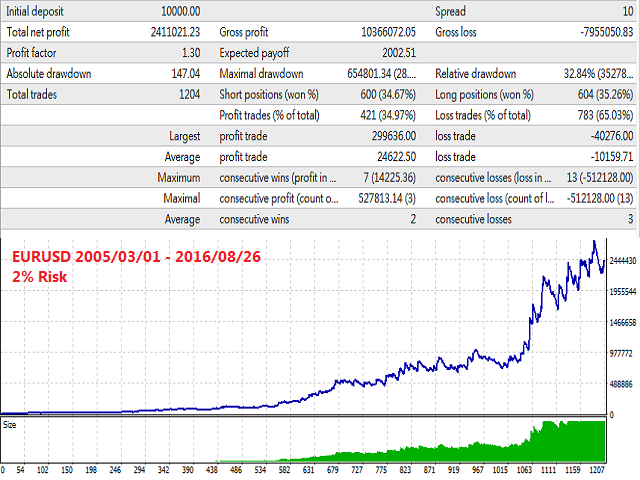The height and width of the screenshot is (480, 640).
Task: Click the Absolute drawdown label
Action: click(x=49, y=73)
